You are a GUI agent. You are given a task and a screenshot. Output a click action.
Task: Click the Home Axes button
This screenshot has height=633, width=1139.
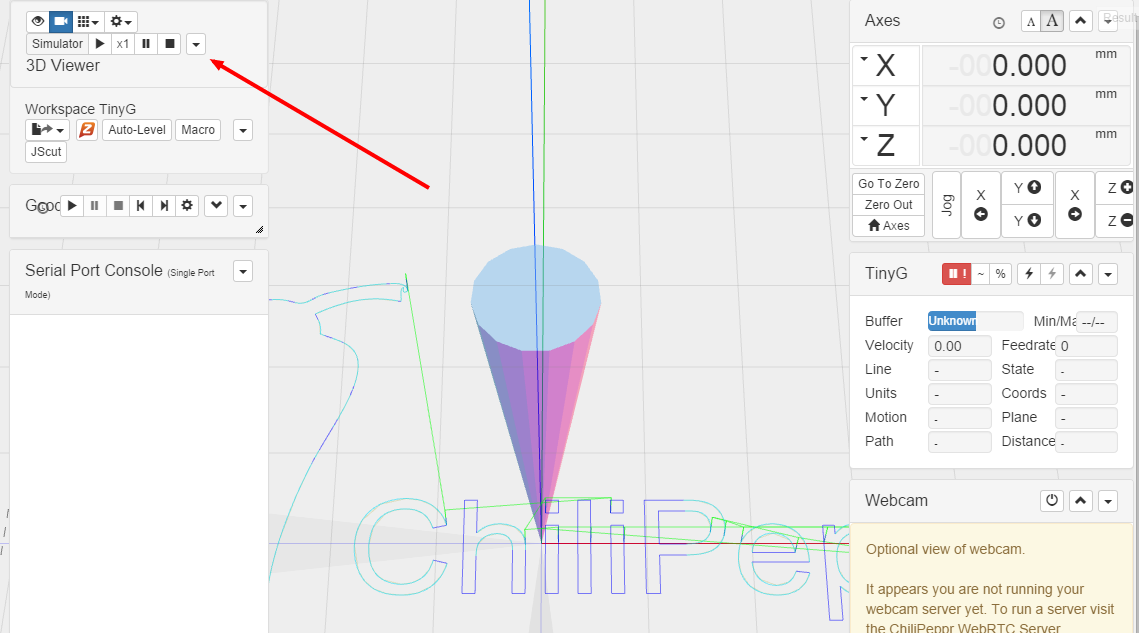pos(888,226)
